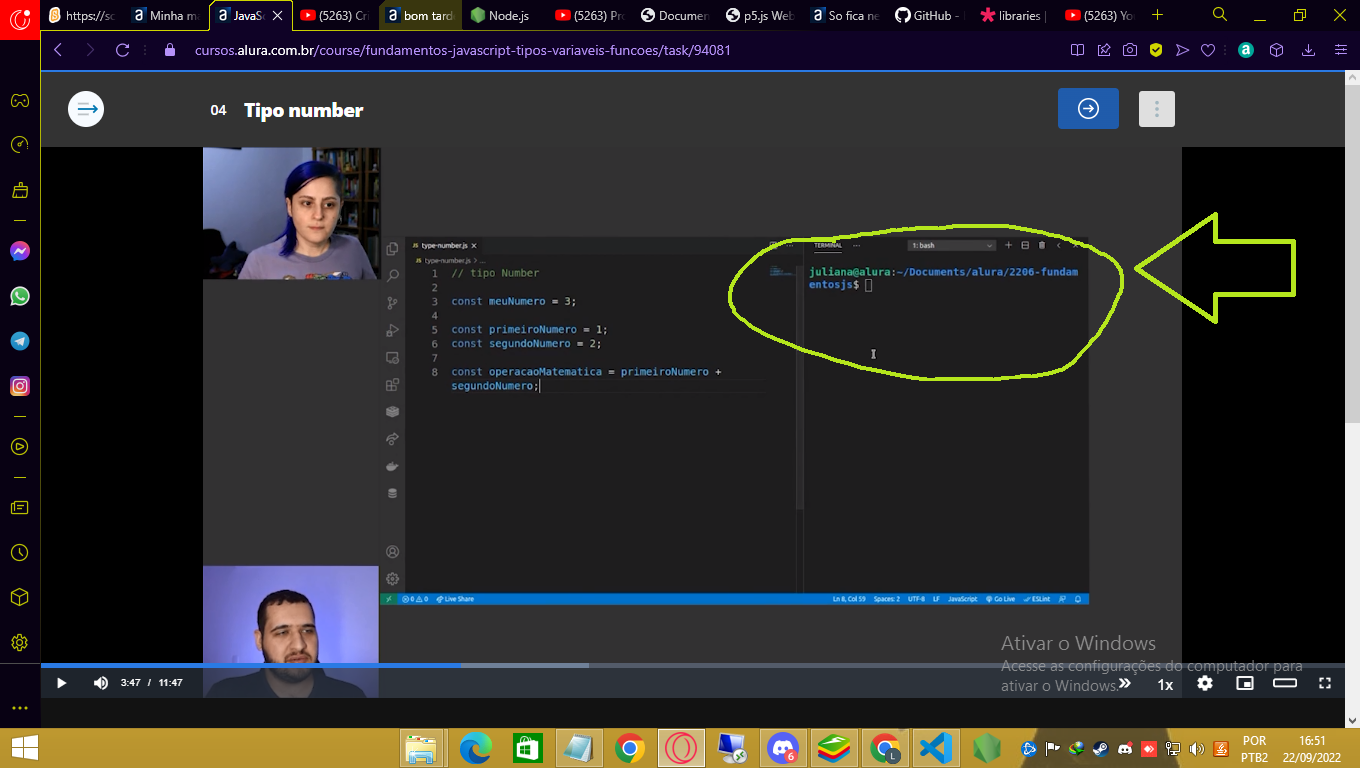
Task: Enter fullscreen video mode
Action: click(1325, 683)
